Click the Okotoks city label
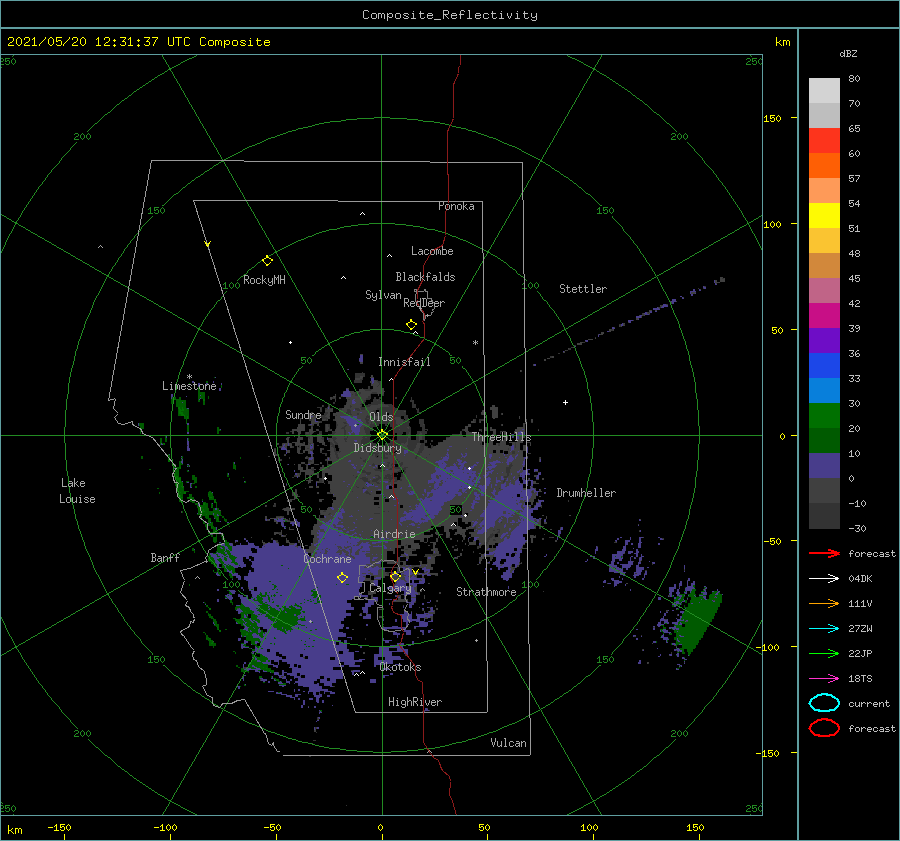 400,667
